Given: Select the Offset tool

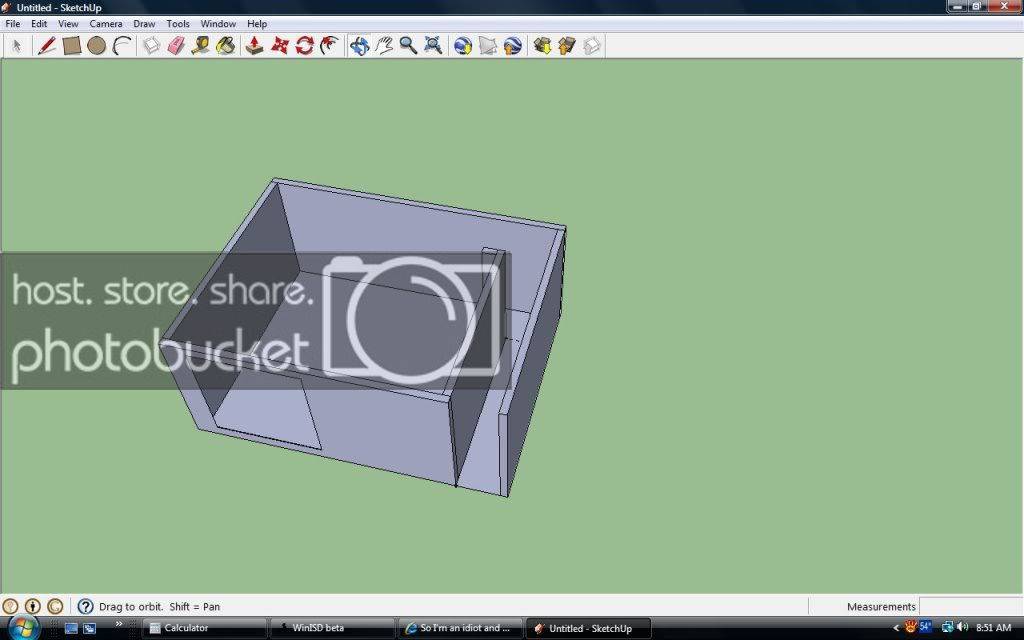Looking at the screenshot, I should [x=330, y=46].
